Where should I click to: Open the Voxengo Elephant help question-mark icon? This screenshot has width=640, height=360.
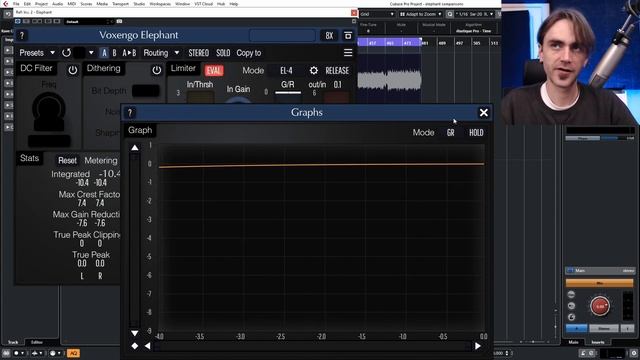22,36
